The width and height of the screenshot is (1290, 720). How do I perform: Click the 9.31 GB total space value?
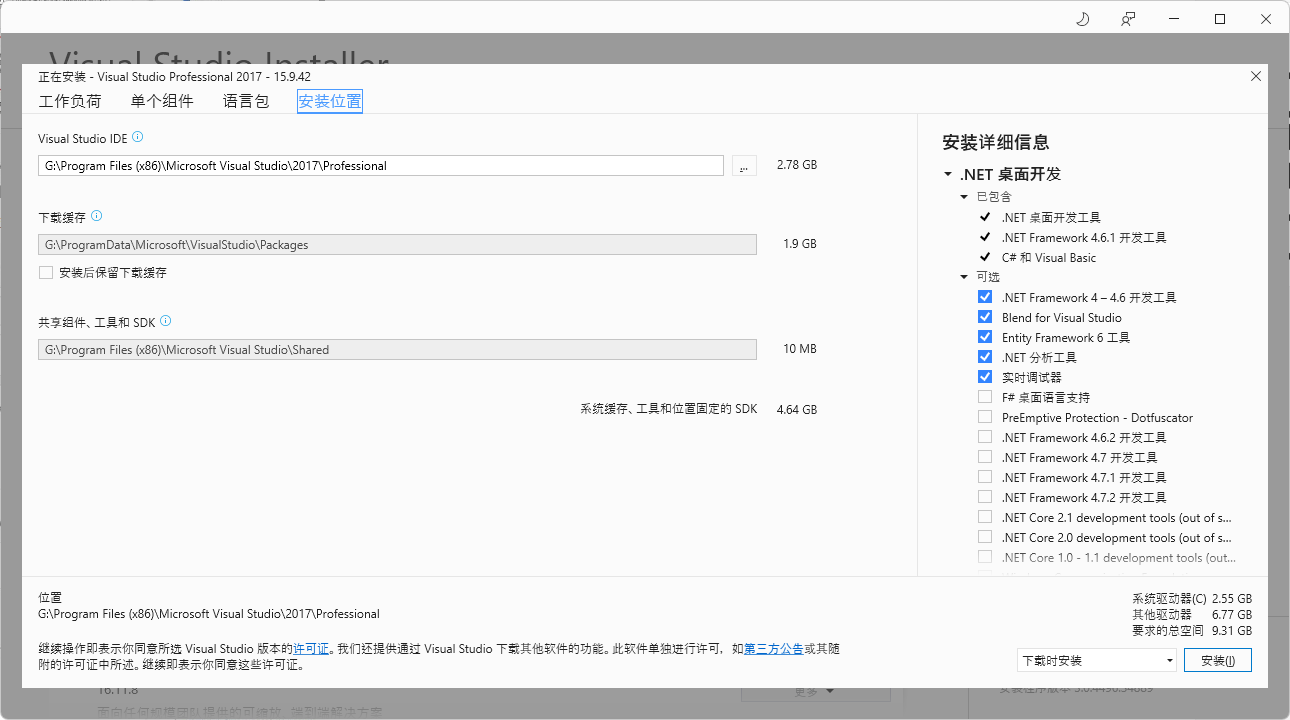[x=1231, y=631]
